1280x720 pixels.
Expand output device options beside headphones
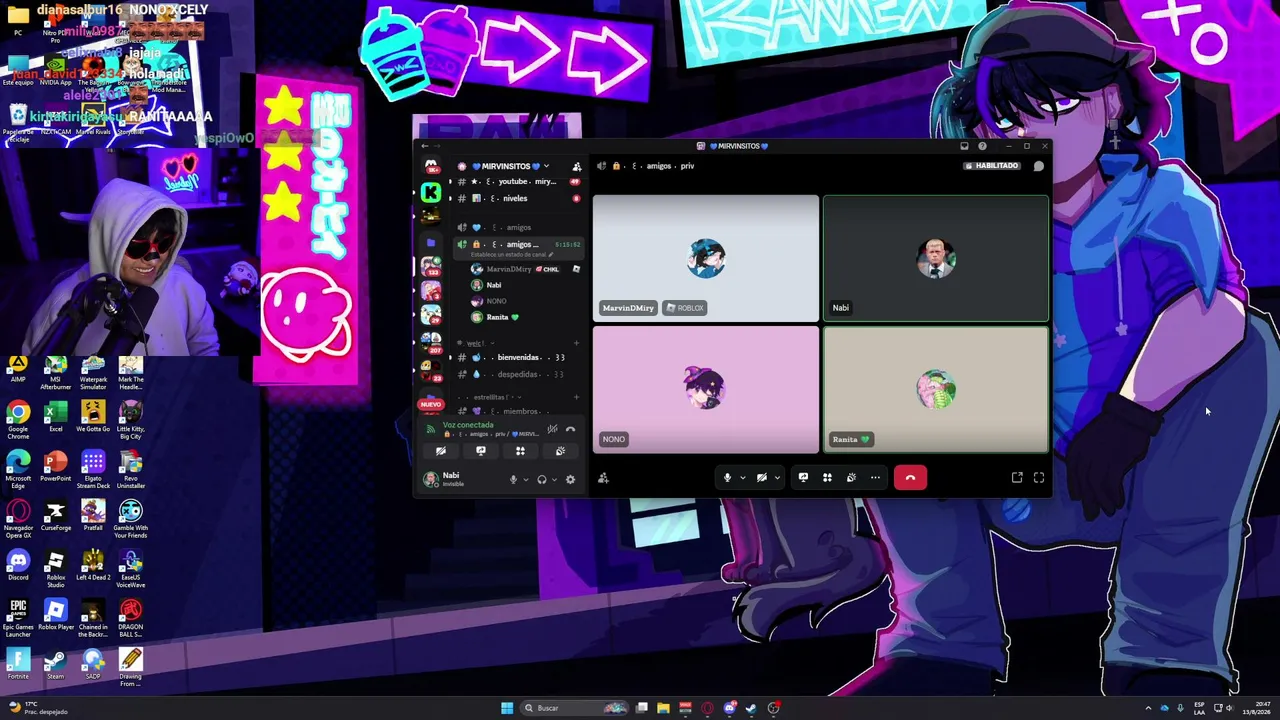click(x=554, y=479)
